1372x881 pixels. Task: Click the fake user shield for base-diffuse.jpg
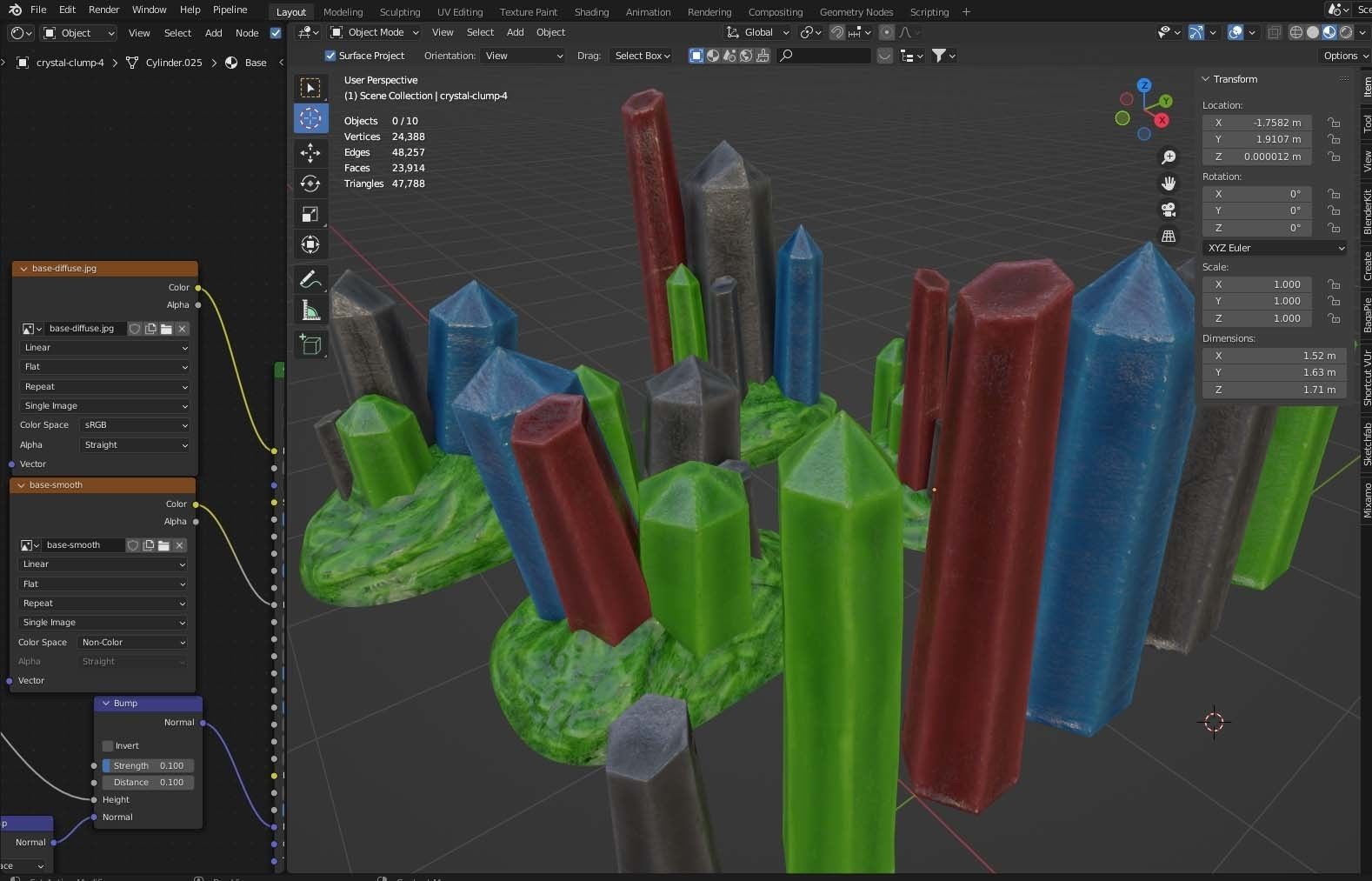(x=135, y=329)
